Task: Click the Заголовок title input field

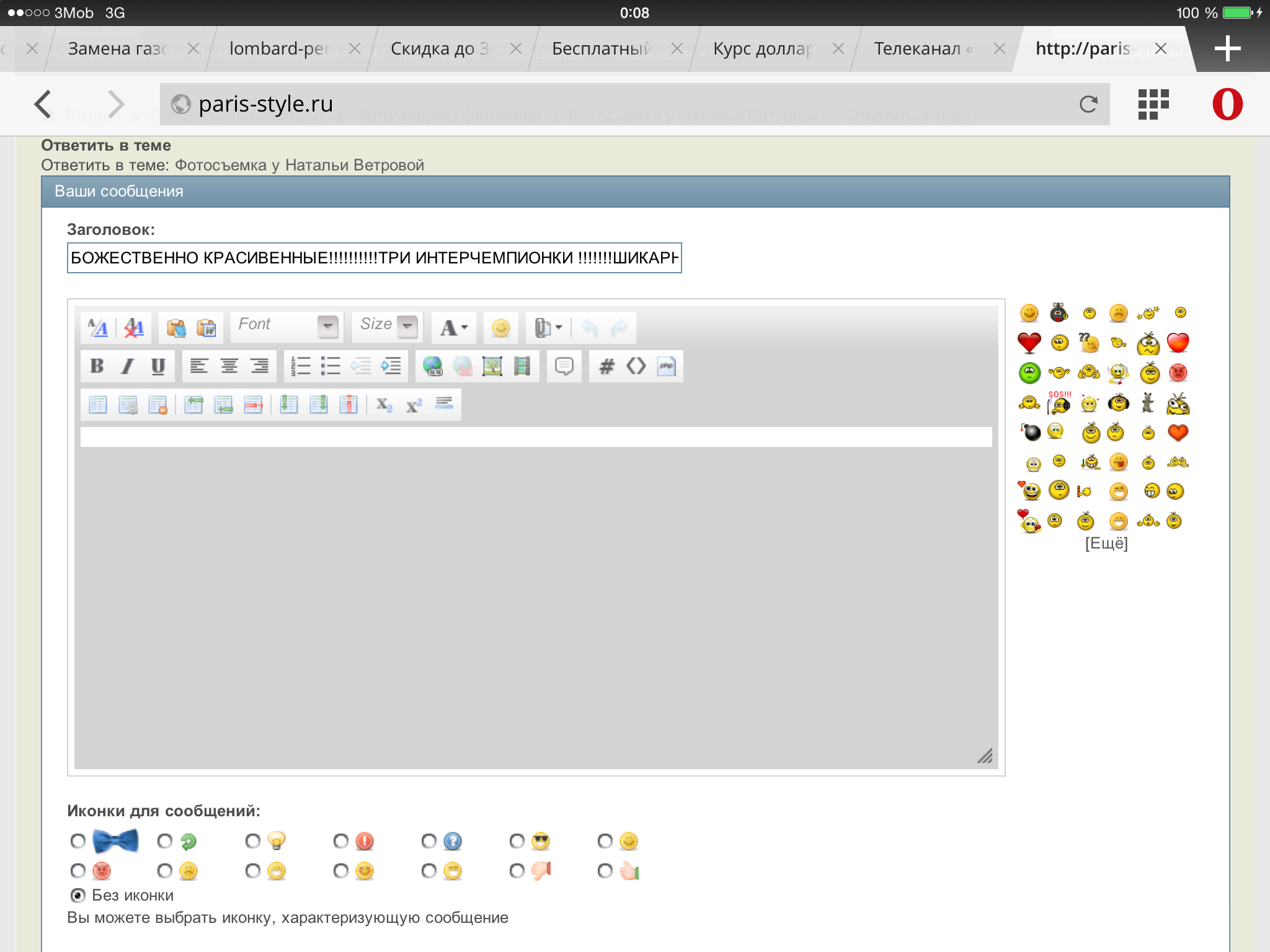Action: [x=374, y=258]
